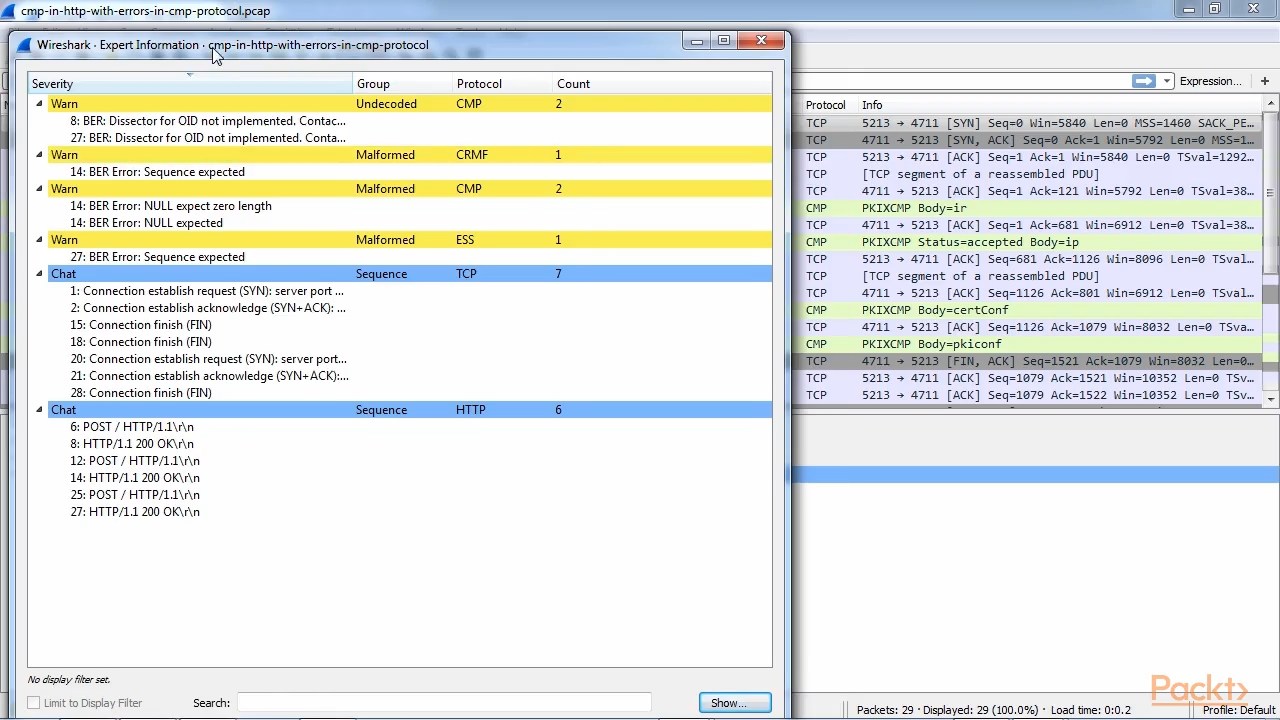Viewport: 1280px width, 720px height.
Task: Click Info column header in packet list
Action: coord(1060,105)
